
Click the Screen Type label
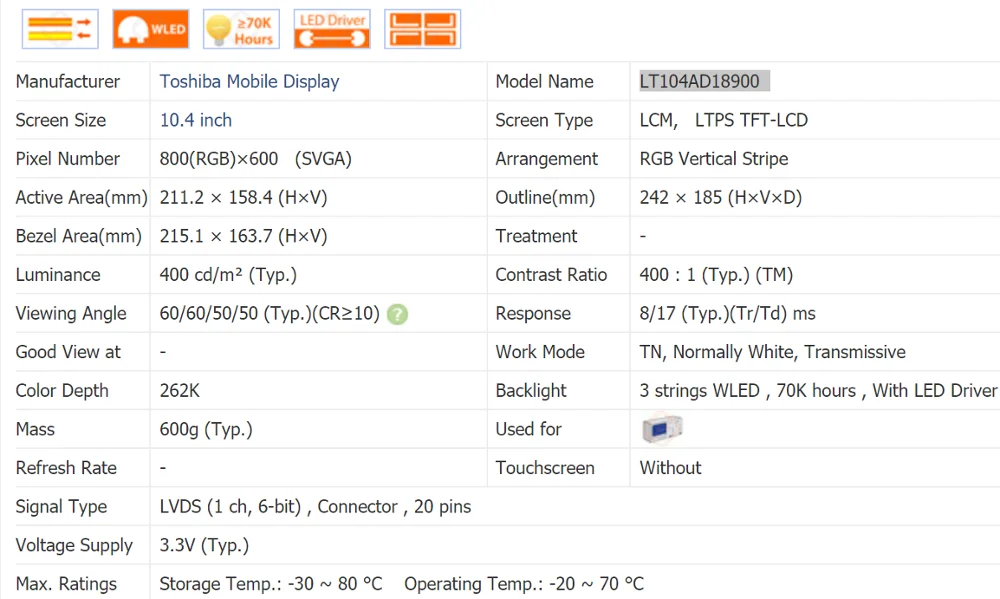coord(544,120)
